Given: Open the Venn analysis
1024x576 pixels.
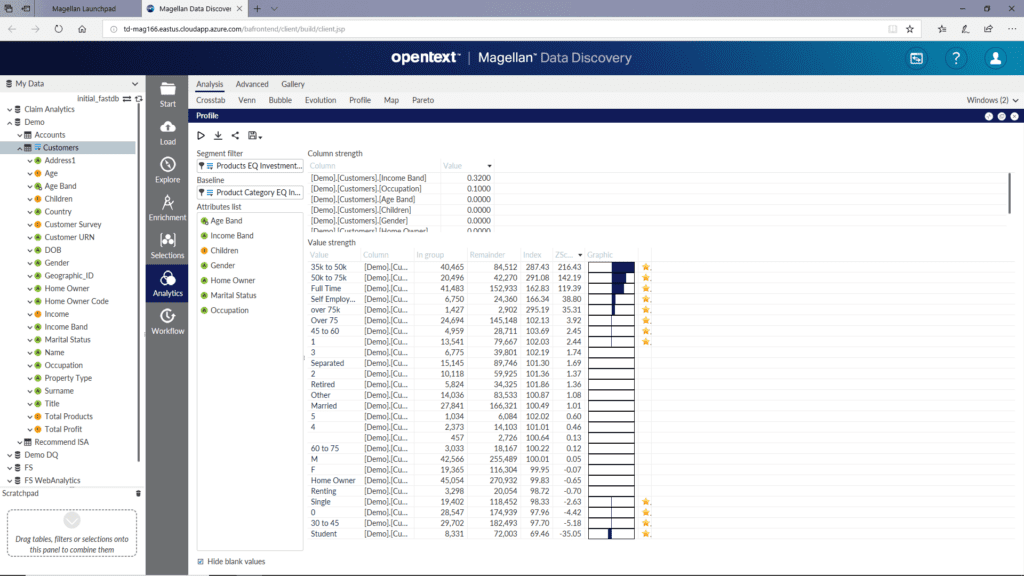Looking at the screenshot, I should [247, 100].
